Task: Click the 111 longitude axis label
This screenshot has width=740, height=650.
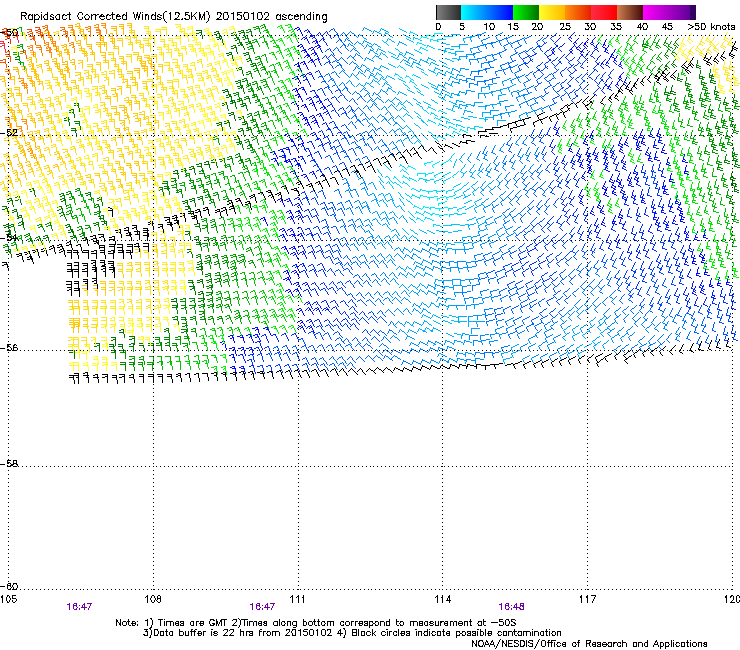Action: pyautogui.click(x=297, y=599)
